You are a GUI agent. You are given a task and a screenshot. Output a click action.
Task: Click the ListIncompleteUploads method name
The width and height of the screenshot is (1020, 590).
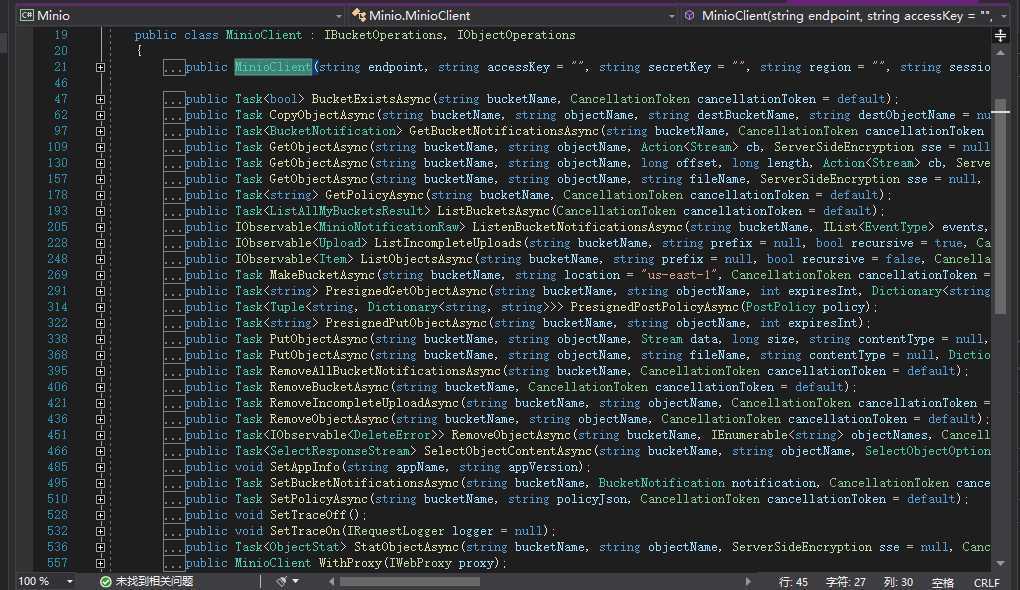tap(448, 243)
